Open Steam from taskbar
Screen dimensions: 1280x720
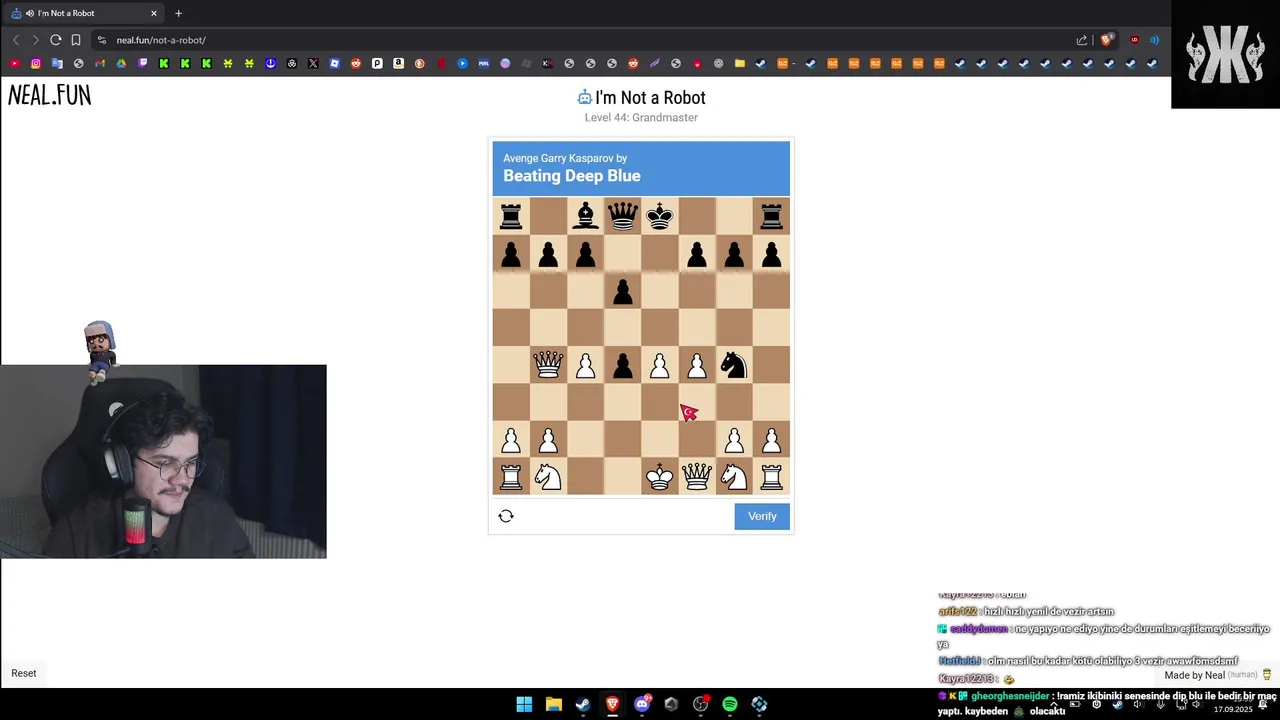583,704
